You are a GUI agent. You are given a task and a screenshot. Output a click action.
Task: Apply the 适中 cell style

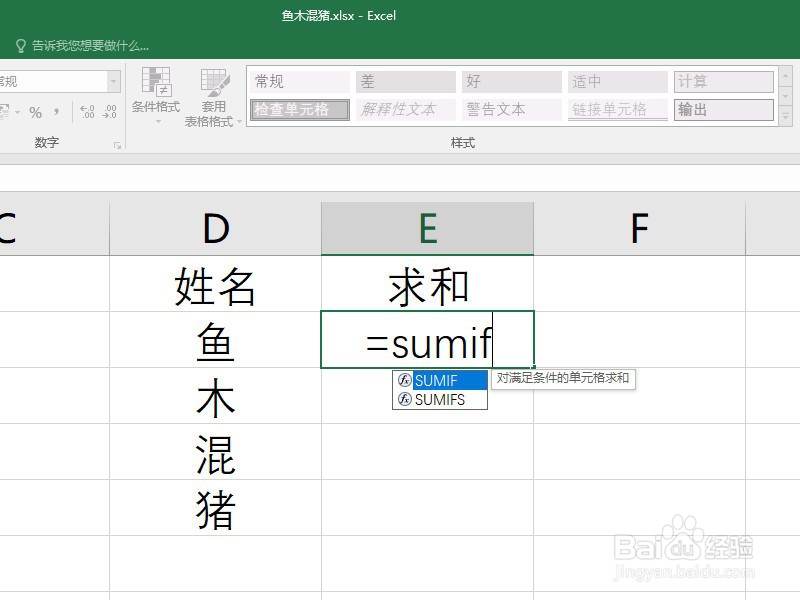click(x=618, y=82)
